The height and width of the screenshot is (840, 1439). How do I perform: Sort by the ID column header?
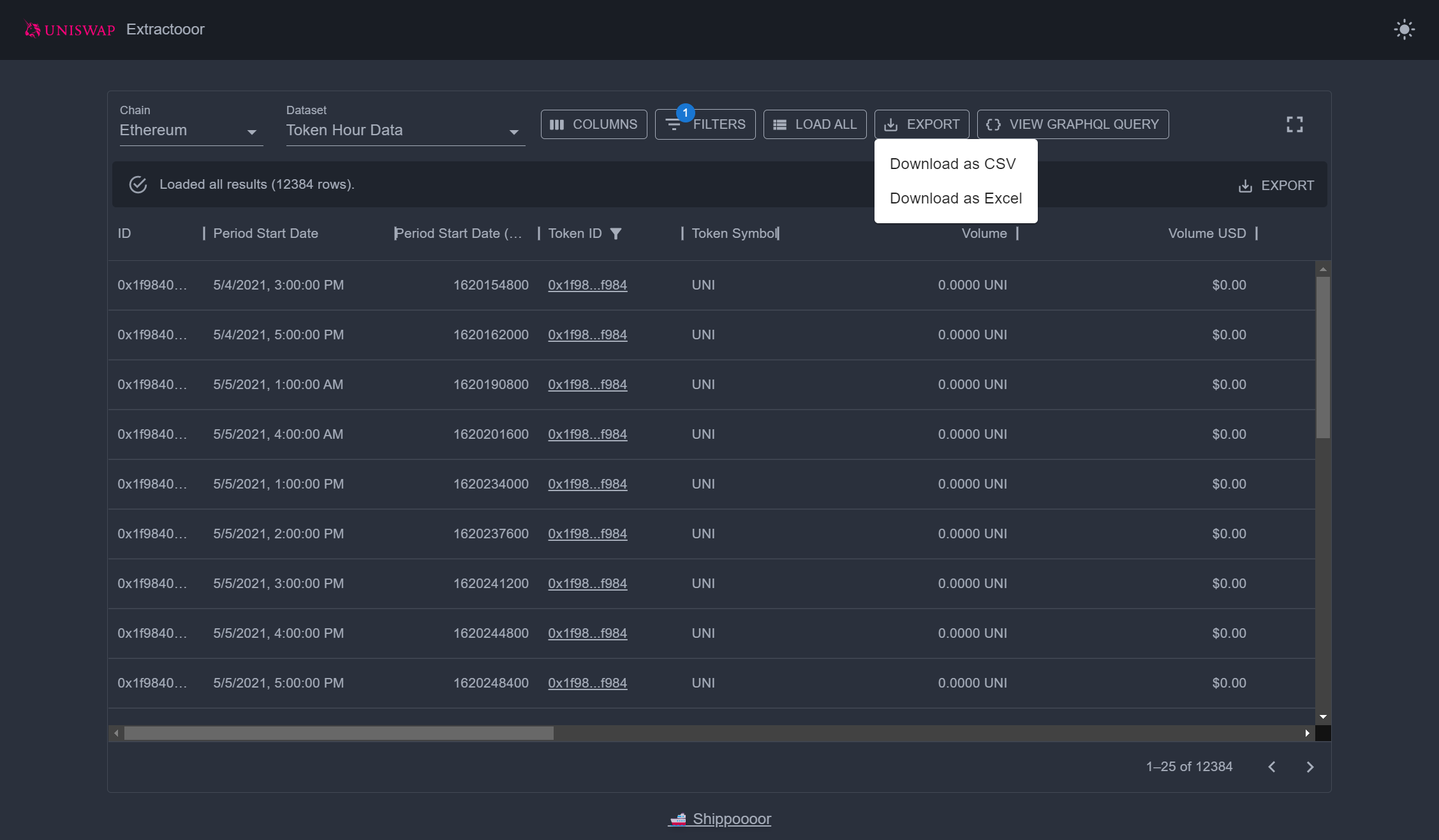124,233
